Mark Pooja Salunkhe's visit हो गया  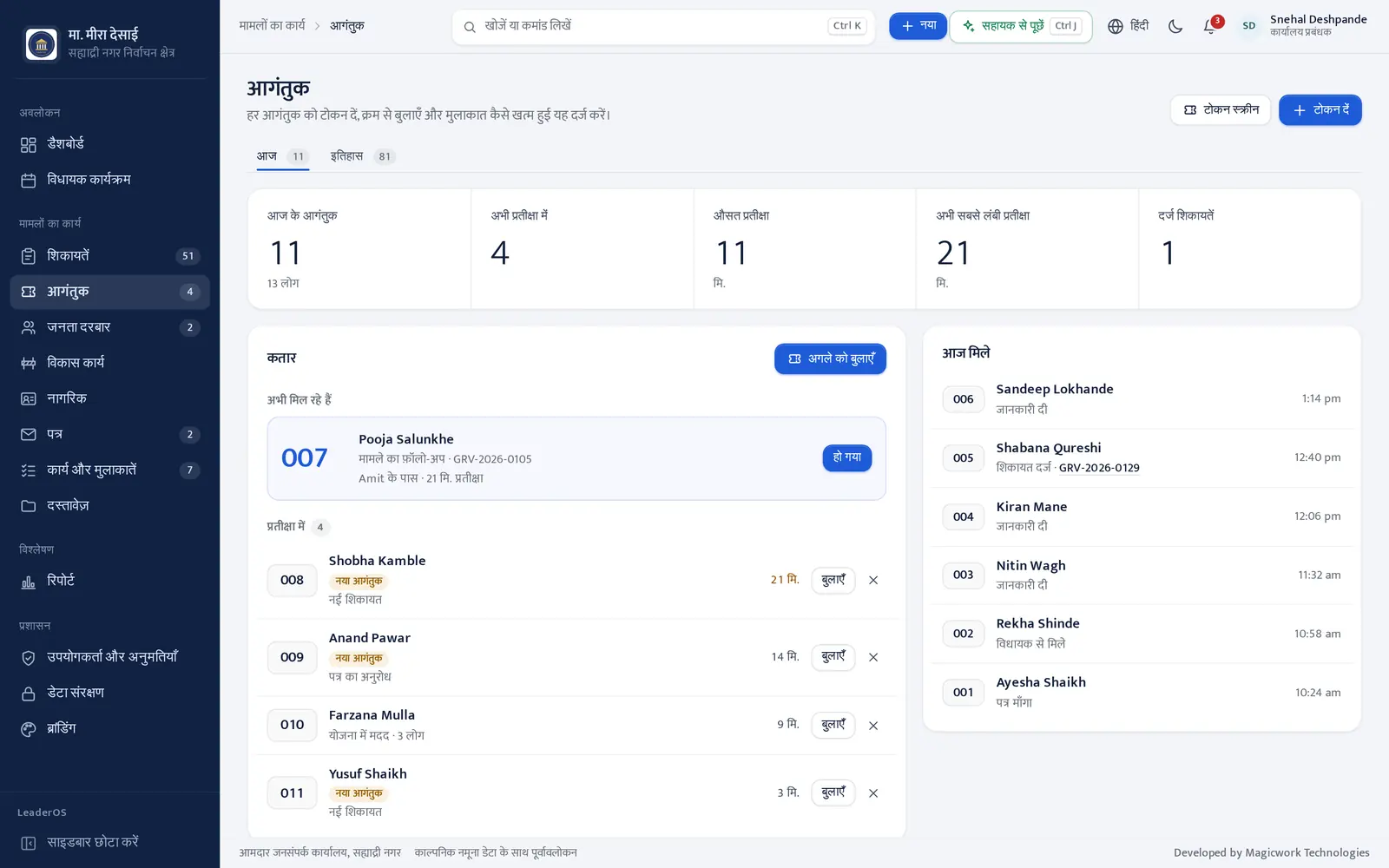point(847,457)
